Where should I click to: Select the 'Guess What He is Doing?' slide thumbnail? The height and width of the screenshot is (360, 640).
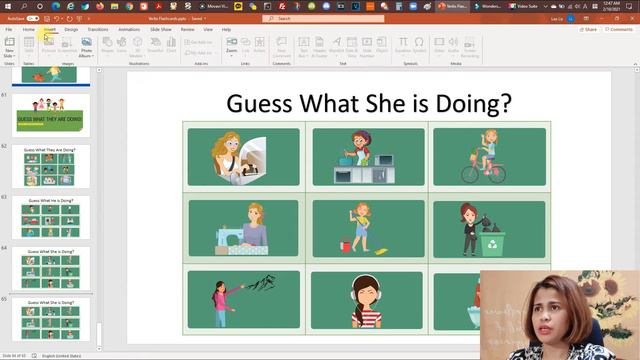click(51, 217)
